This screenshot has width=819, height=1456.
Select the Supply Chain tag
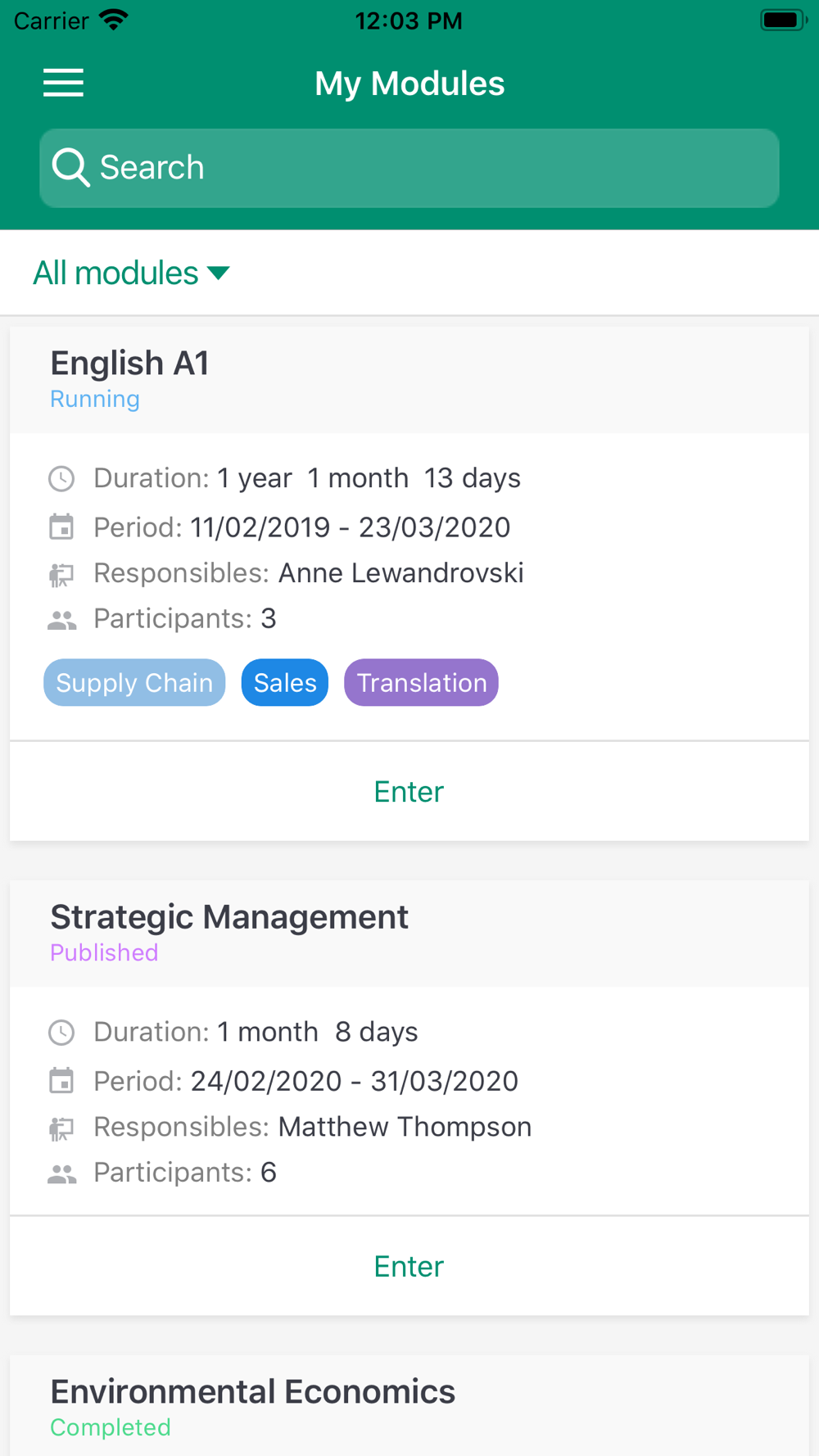[134, 682]
